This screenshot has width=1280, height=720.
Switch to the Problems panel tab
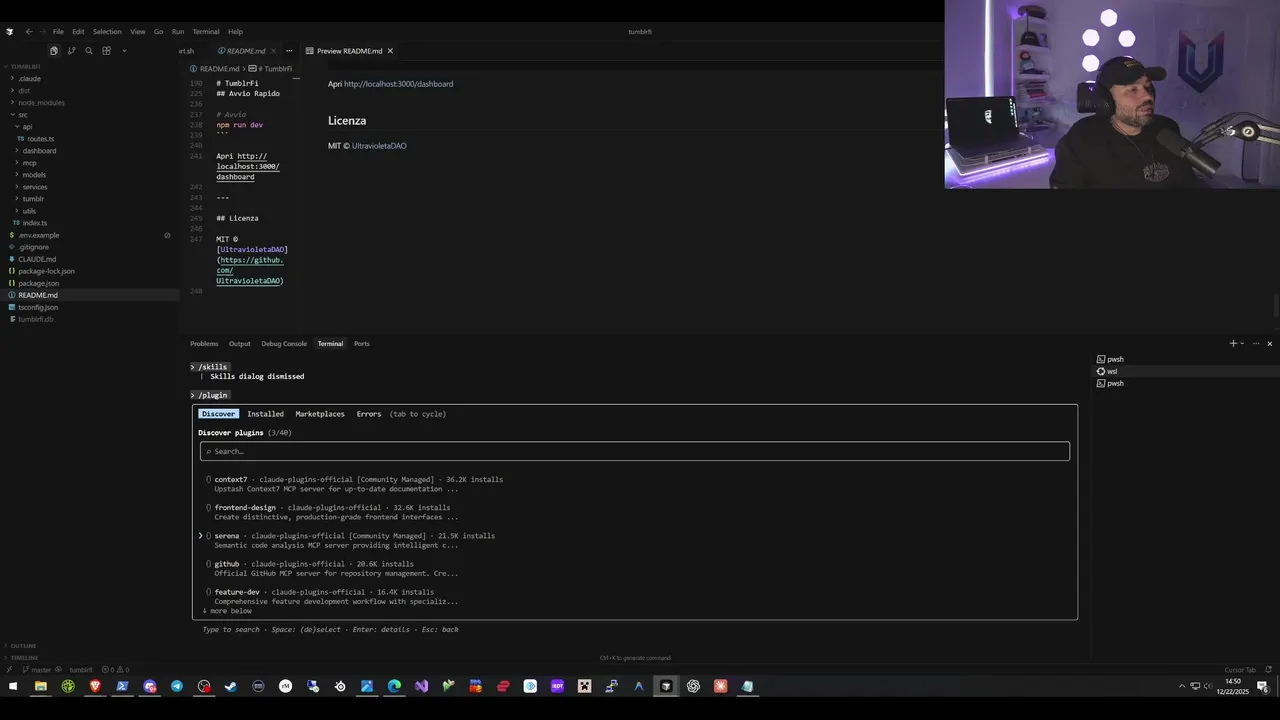click(x=204, y=344)
